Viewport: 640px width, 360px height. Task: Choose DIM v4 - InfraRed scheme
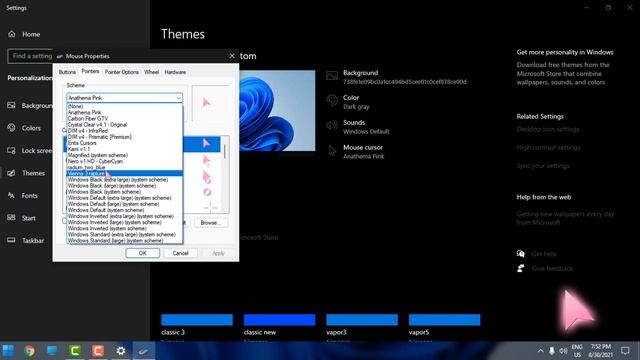tap(124, 131)
